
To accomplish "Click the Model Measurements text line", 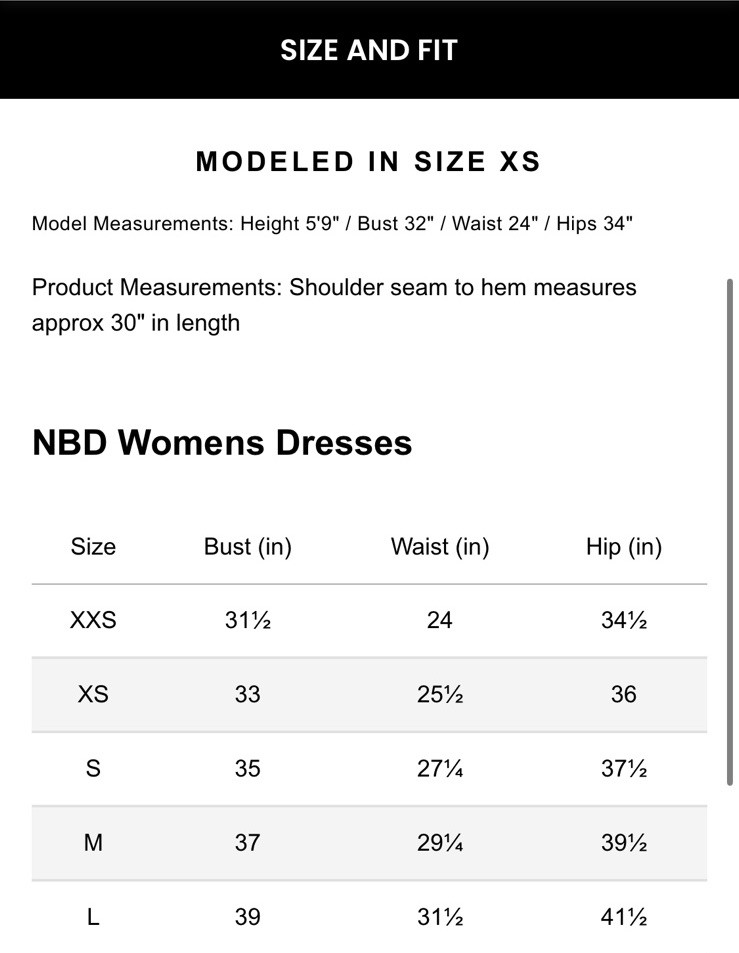I will [332, 223].
